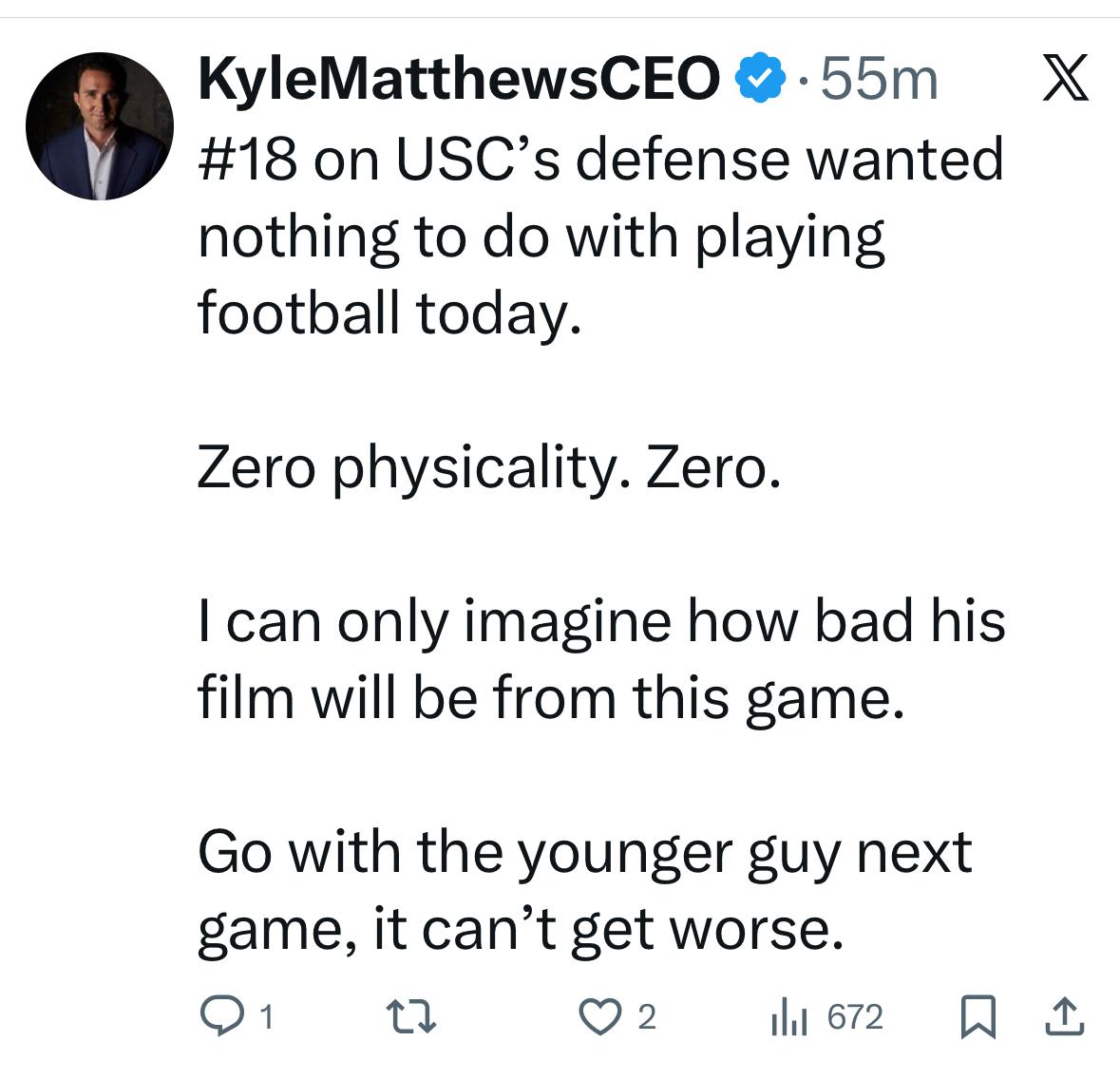This screenshot has width=1120, height=1079.
Task: Like the tweet with the heart icon
Action: click(599, 1017)
